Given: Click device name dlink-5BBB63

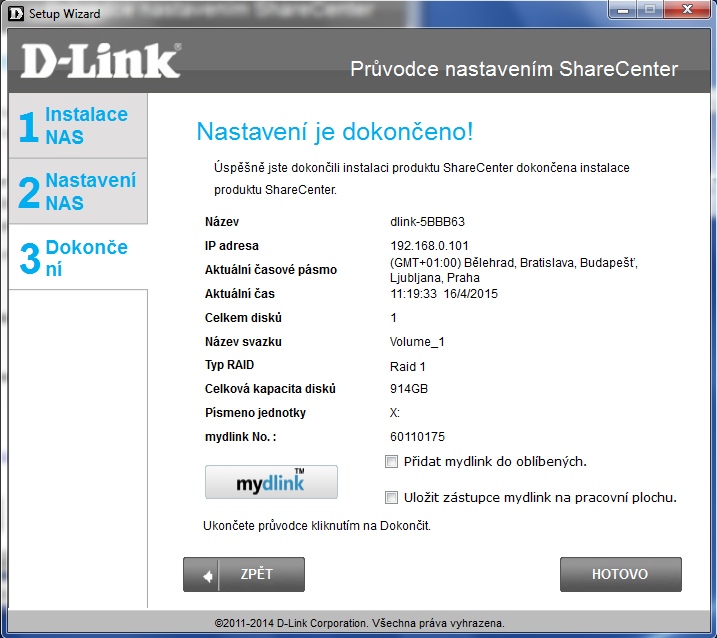Looking at the screenshot, I should 427,222.
